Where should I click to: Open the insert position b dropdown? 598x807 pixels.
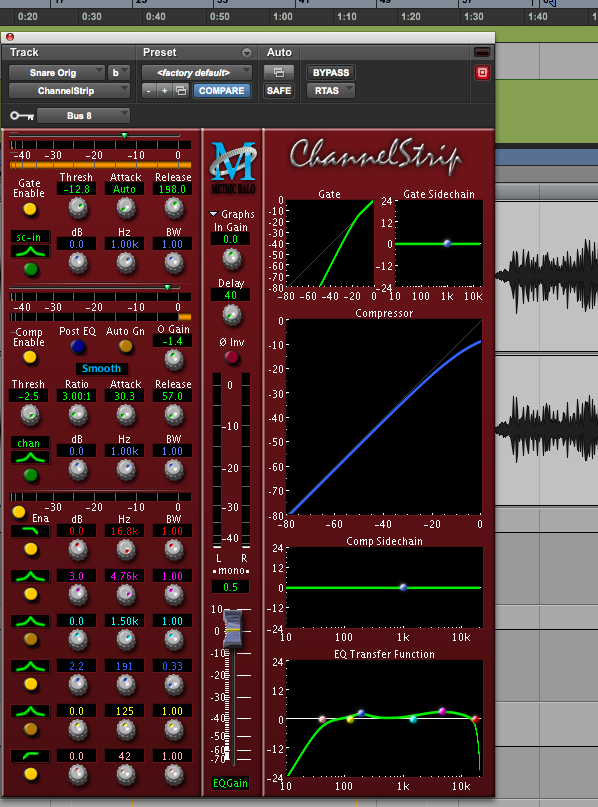pyautogui.click(x=118, y=73)
